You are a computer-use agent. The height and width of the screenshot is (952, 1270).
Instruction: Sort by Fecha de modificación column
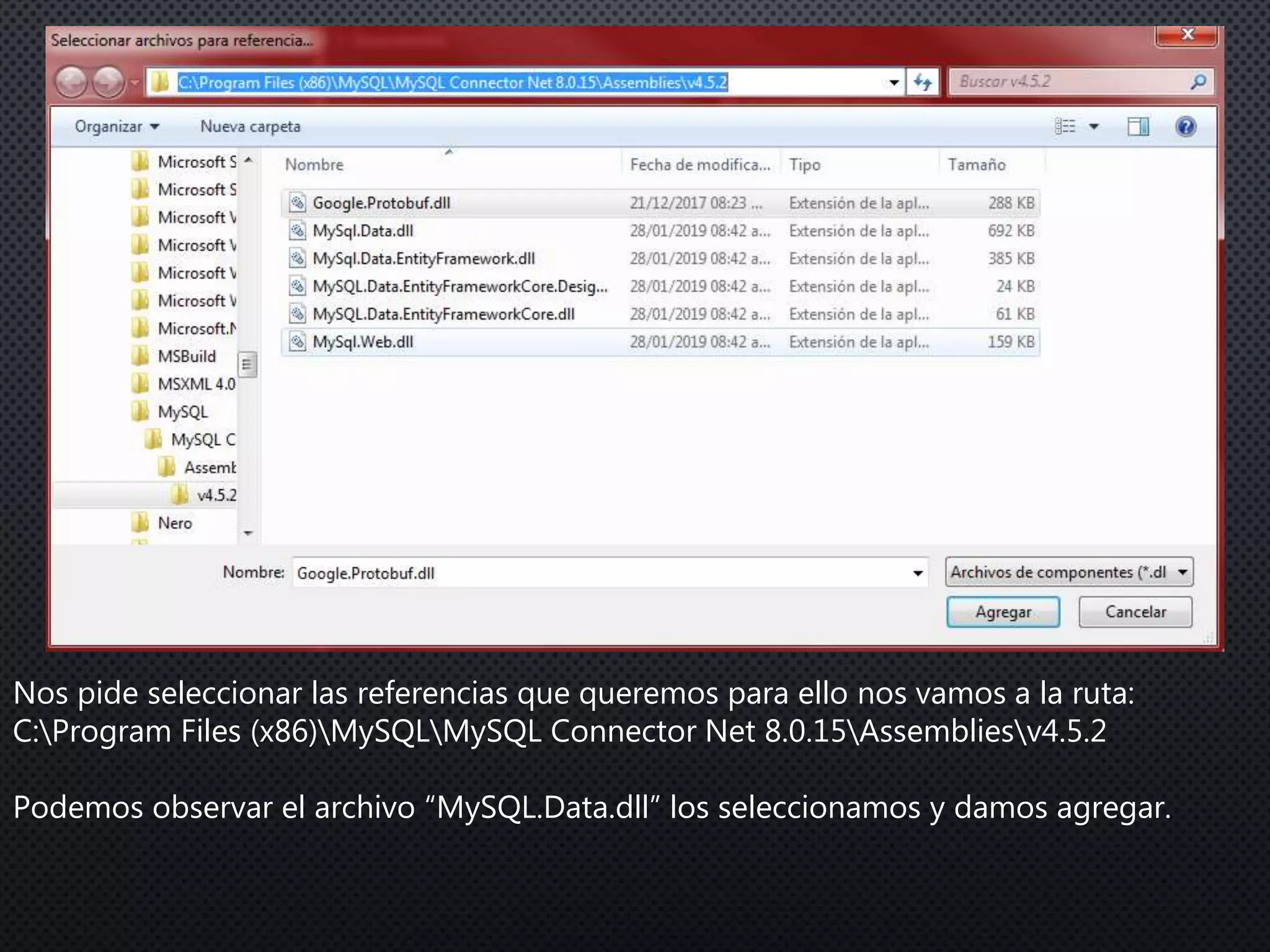[x=701, y=164]
